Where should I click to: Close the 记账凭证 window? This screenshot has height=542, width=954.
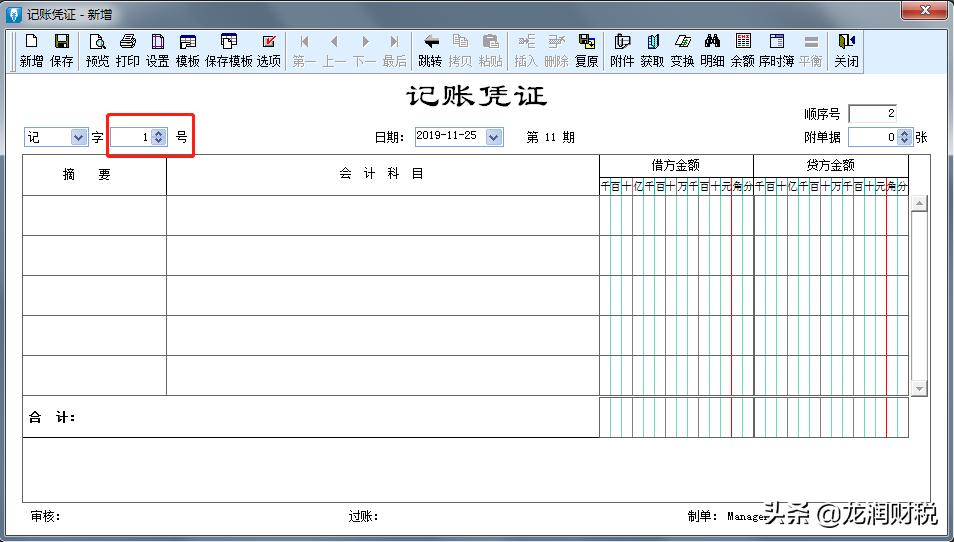925,10
